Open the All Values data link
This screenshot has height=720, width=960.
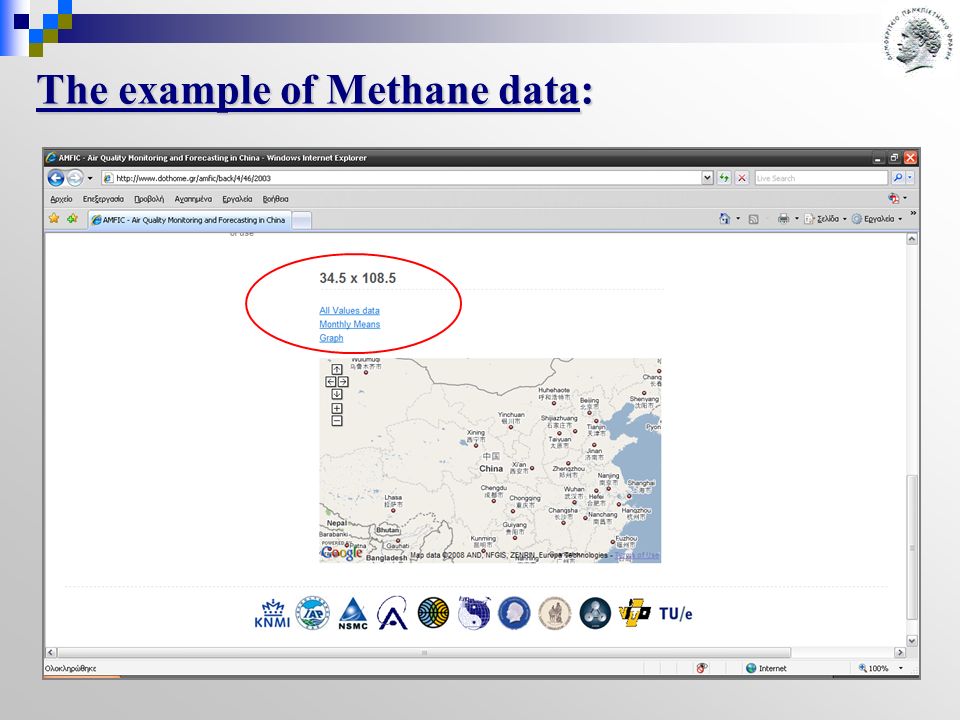point(349,310)
